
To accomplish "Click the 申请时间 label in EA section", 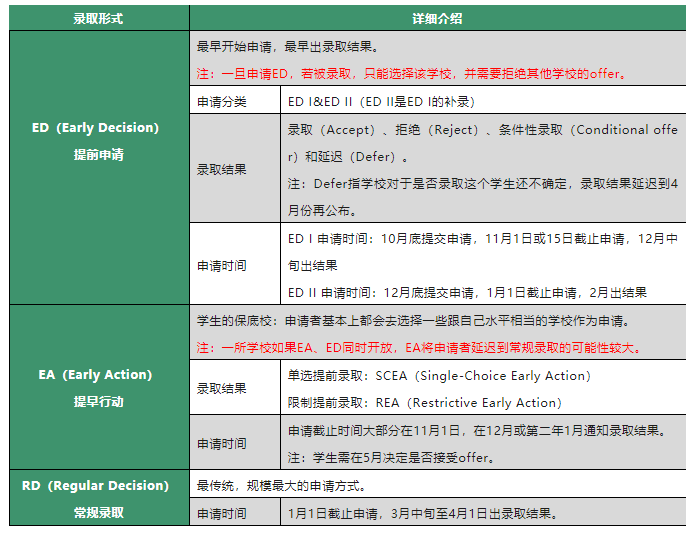I will (222, 443).
